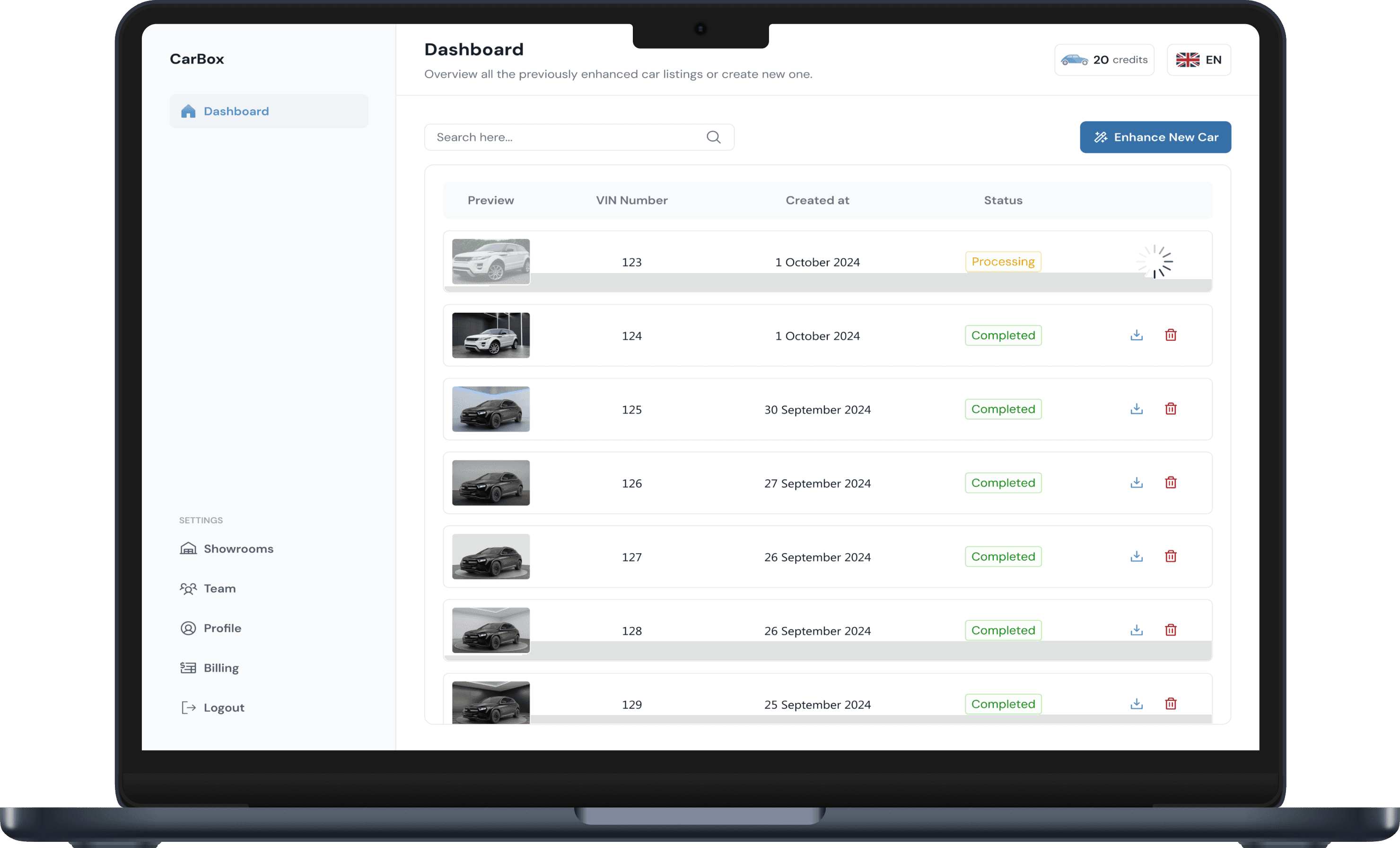Navigate to Billing settings
The image size is (1400, 848).
(x=221, y=668)
